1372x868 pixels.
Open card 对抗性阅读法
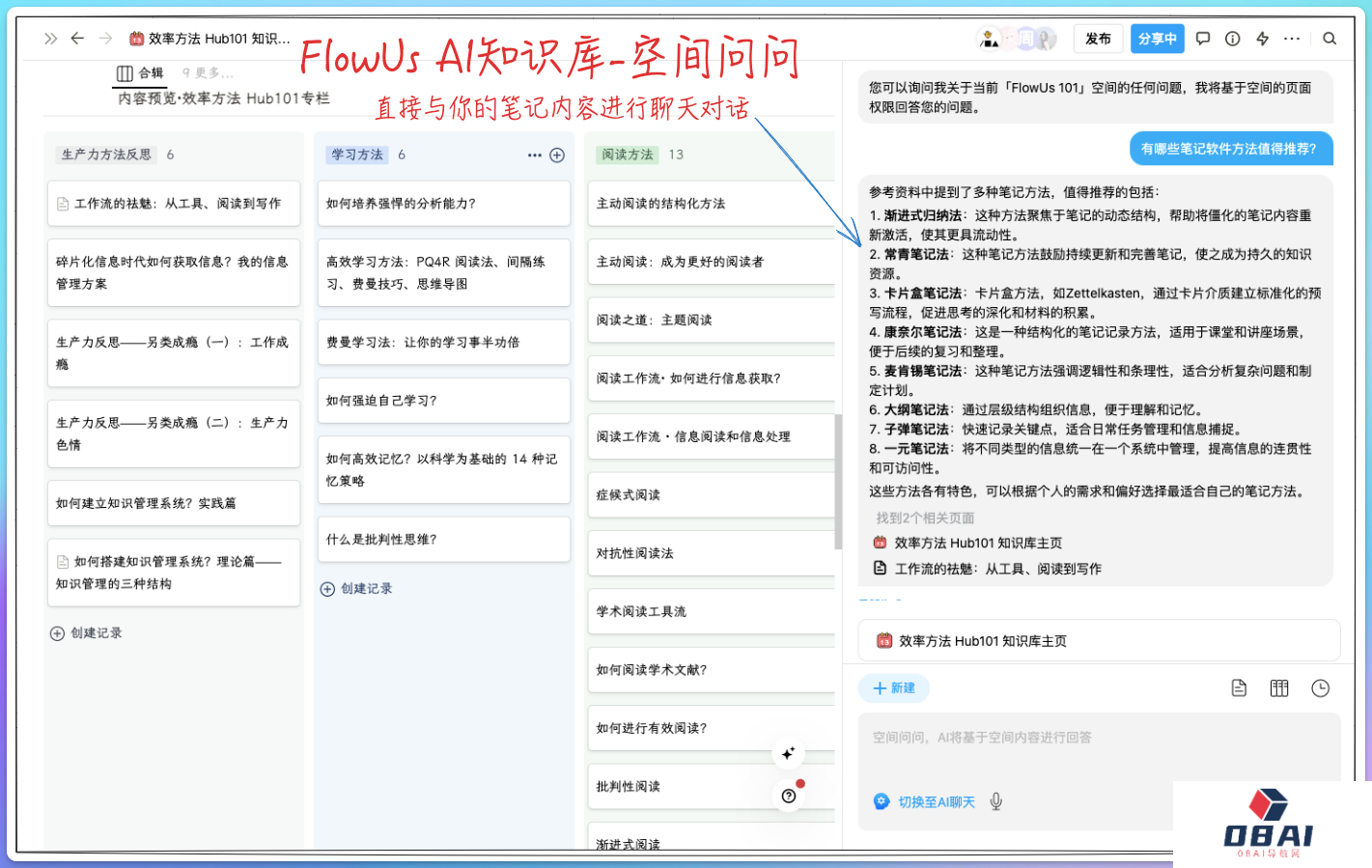[x=712, y=553]
